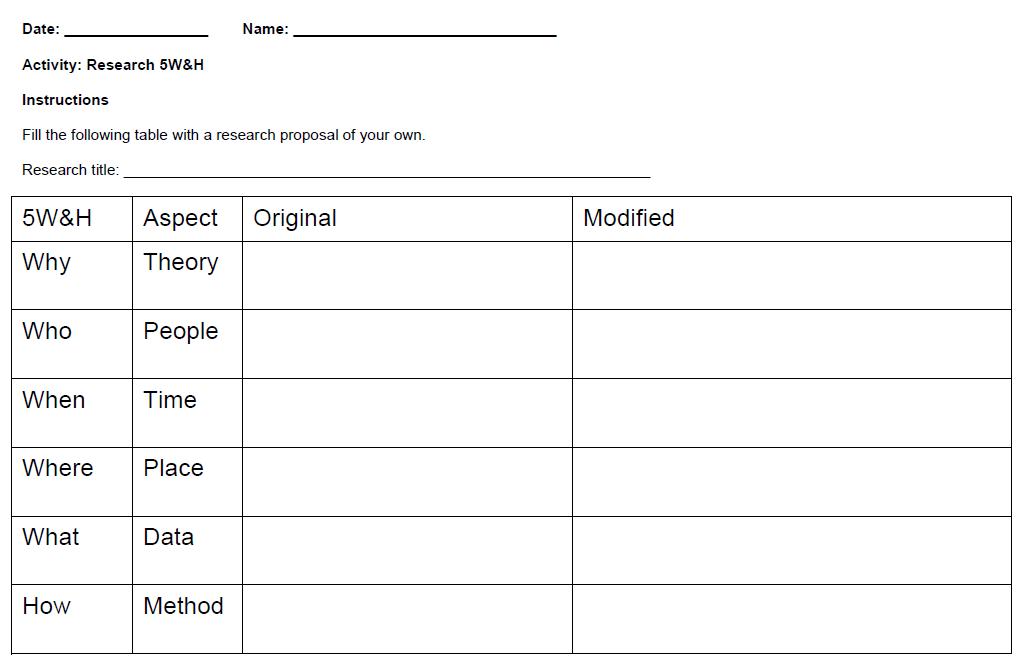1024x665 pixels.
Task: Select the Original cell for What row
Action: (x=407, y=550)
